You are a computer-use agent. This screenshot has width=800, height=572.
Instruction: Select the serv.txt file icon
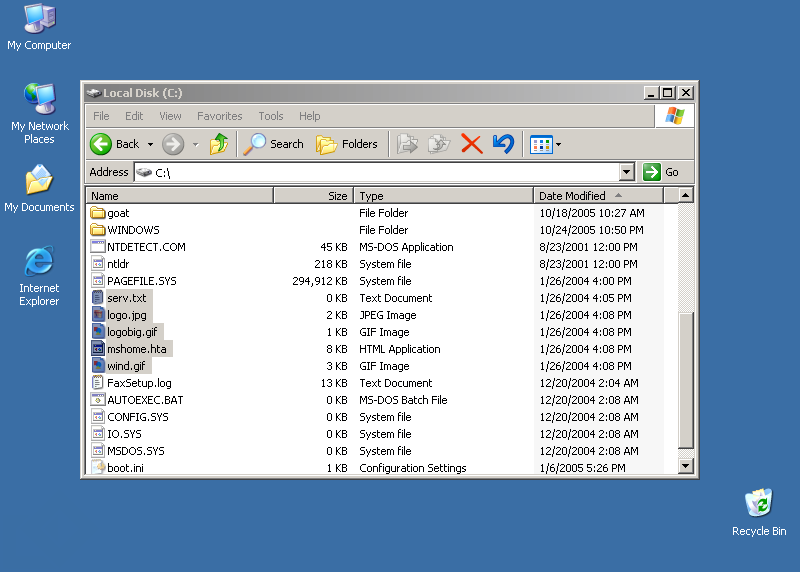click(x=97, y=297)
